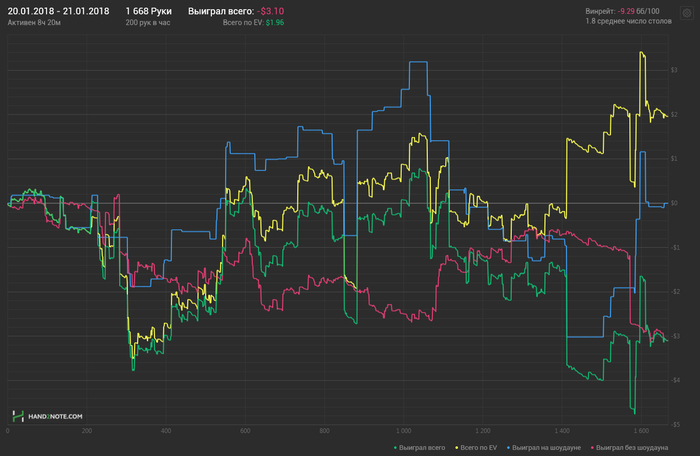
Task: Click the $1 y-axis label
Action: [x=674, y=159]
